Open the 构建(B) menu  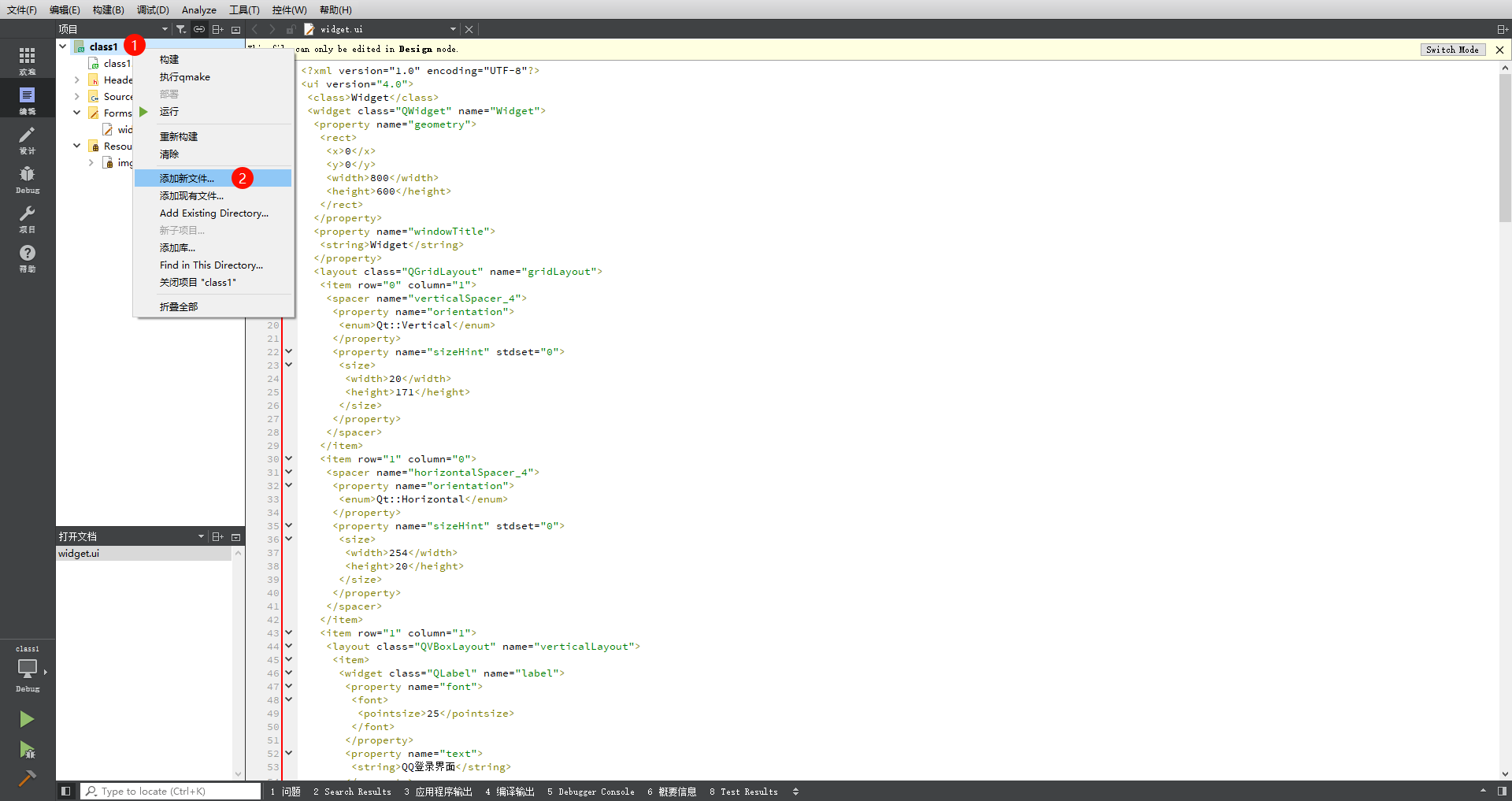pos(108,9)
